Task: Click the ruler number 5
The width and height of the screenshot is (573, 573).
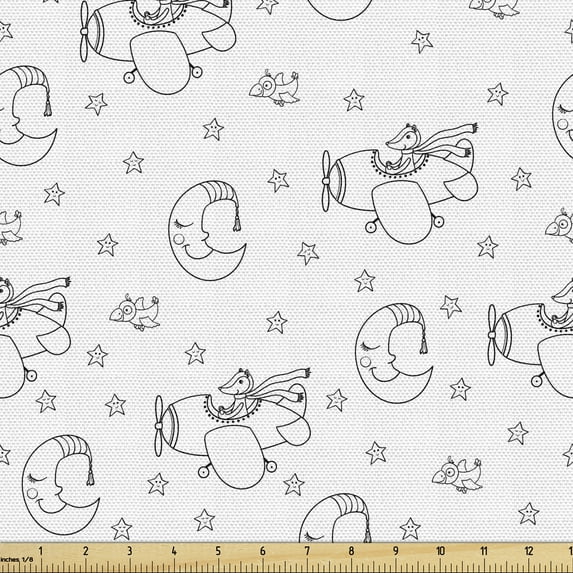Action: 218,551
